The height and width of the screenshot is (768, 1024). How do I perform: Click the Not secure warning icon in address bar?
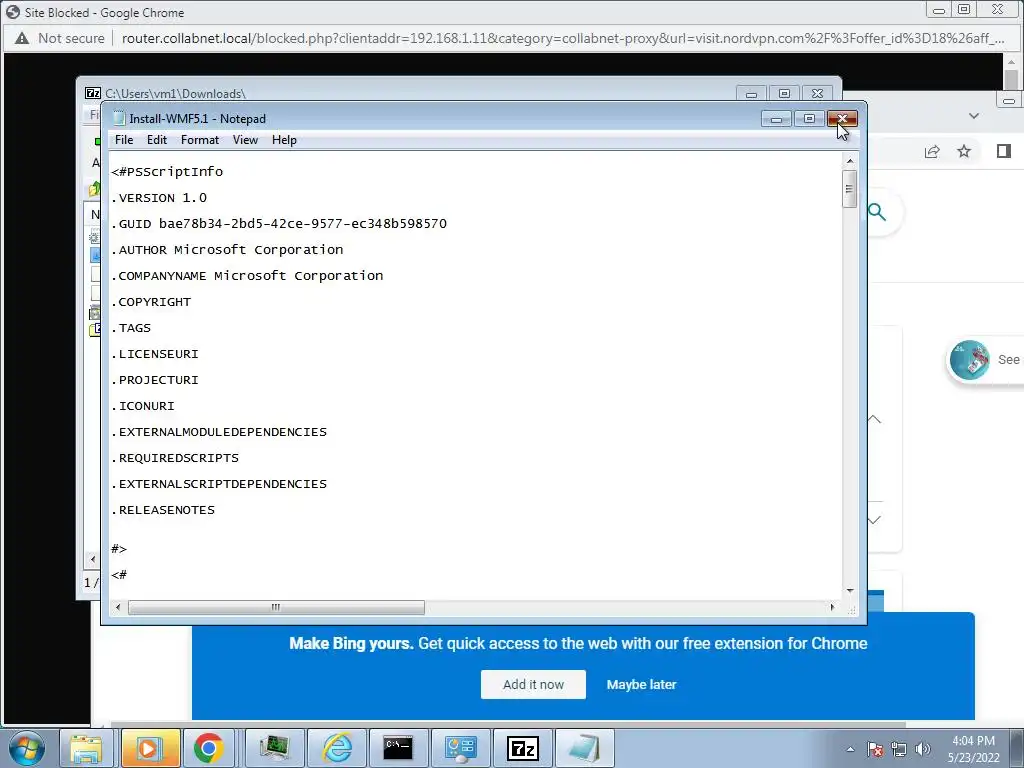click(x=22, y=39)
